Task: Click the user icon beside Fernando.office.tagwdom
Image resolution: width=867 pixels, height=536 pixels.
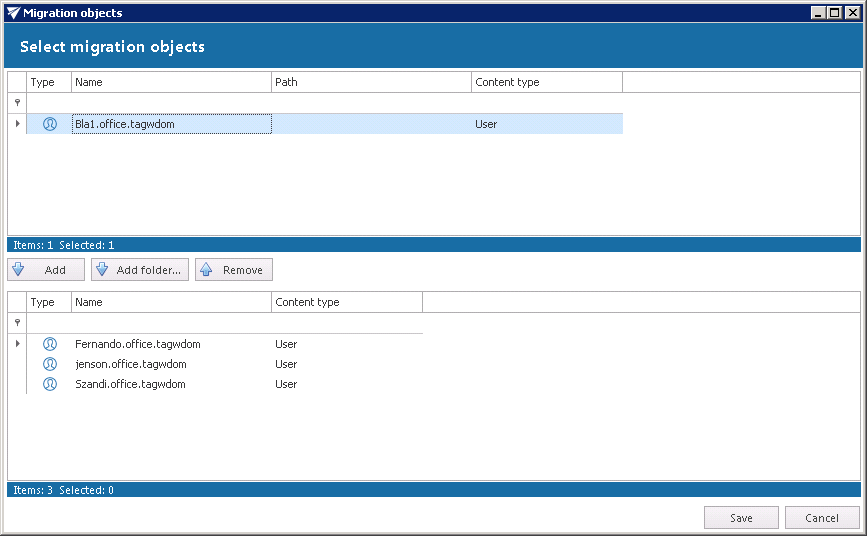Action: point(49,344)
